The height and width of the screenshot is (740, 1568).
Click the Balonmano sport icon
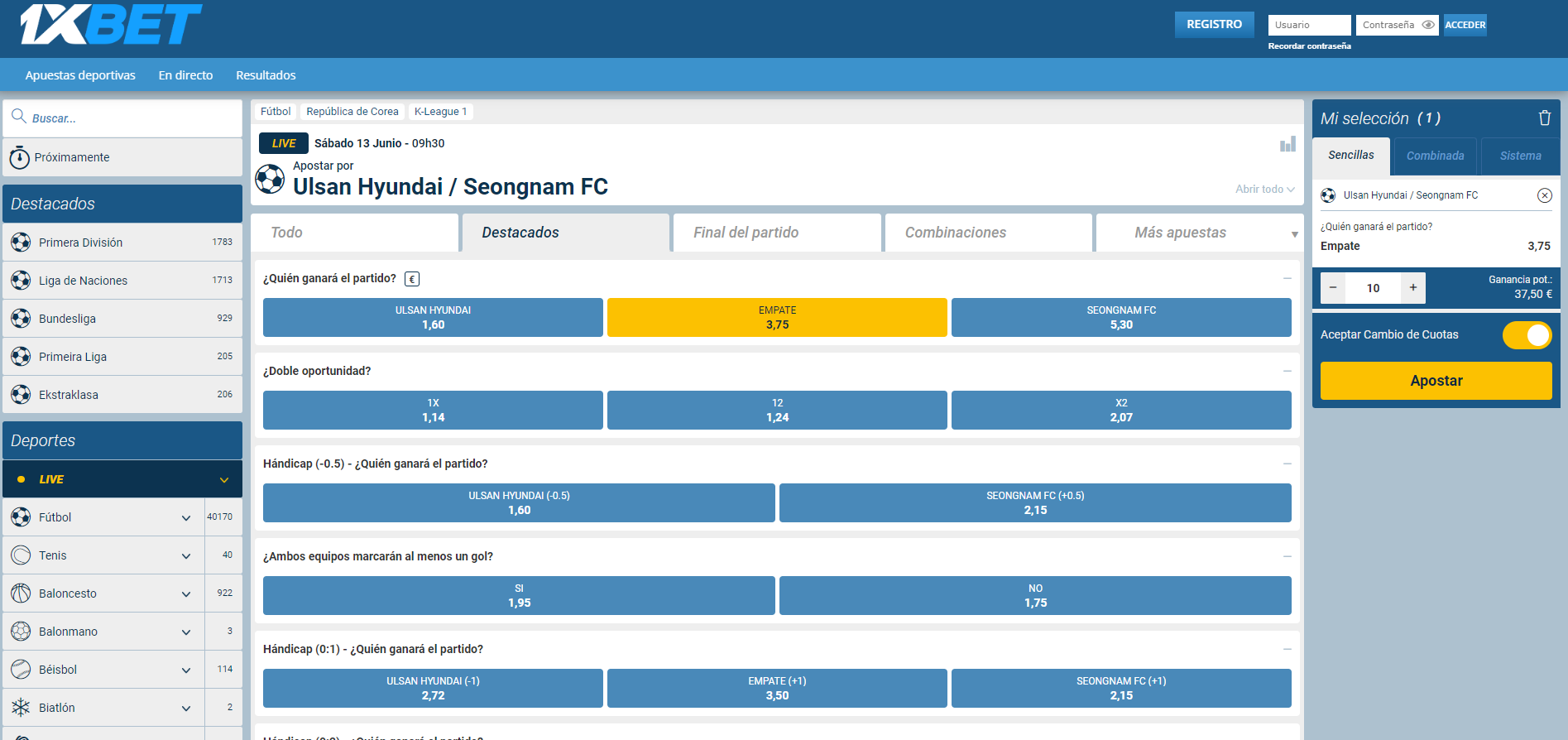[x=21, y=632]
